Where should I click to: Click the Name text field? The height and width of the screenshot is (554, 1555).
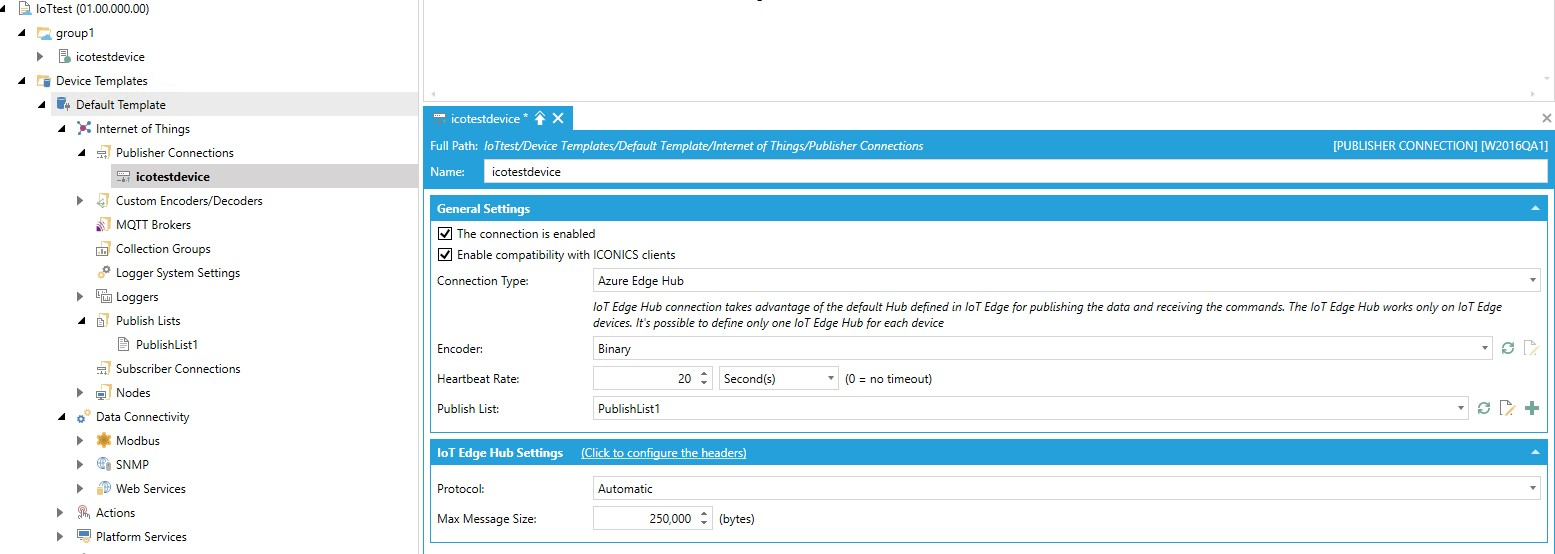1014,172
